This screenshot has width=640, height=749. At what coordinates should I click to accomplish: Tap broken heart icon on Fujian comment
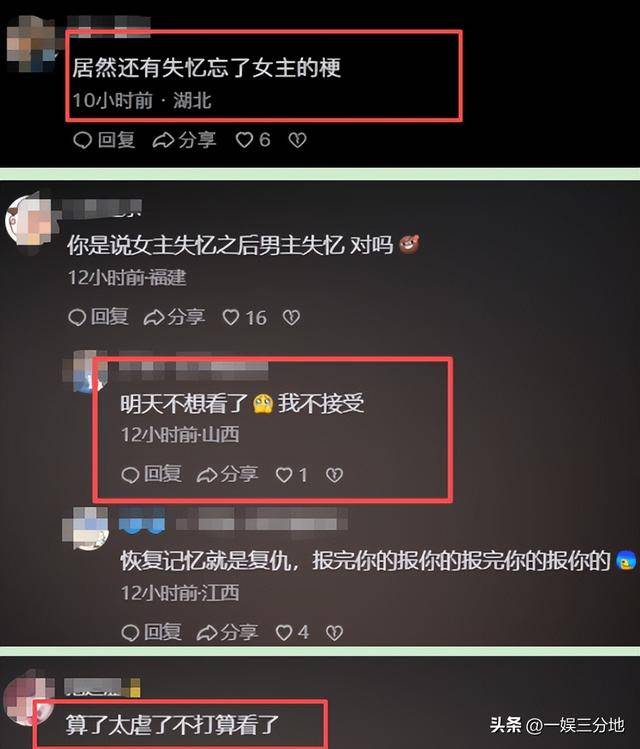[x=291, y=318]
